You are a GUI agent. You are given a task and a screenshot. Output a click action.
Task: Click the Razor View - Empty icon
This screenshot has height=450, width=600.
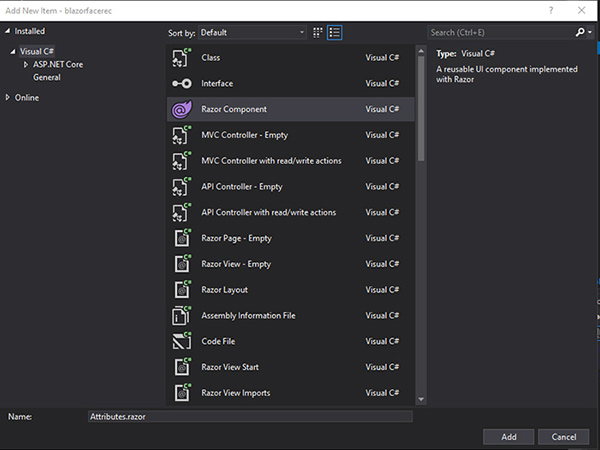[x=183, y=264]
